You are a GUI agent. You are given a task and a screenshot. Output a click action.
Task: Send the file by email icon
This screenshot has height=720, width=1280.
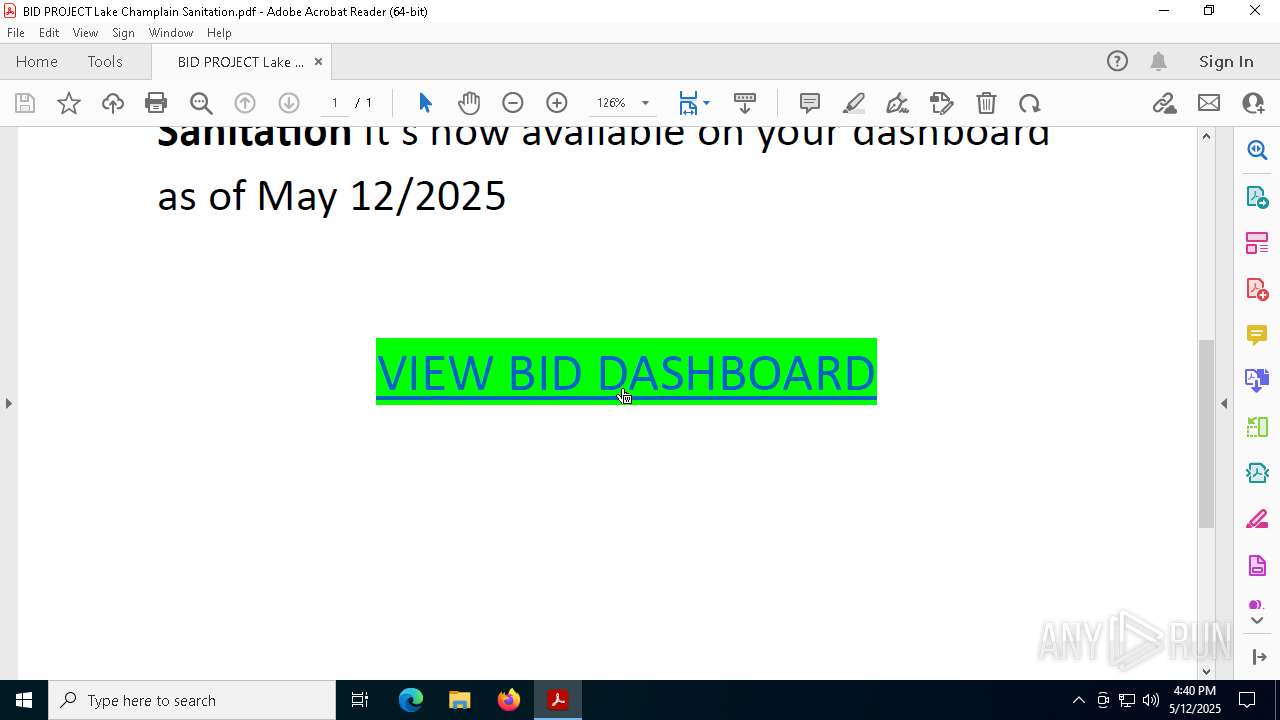click(1209, 103)
